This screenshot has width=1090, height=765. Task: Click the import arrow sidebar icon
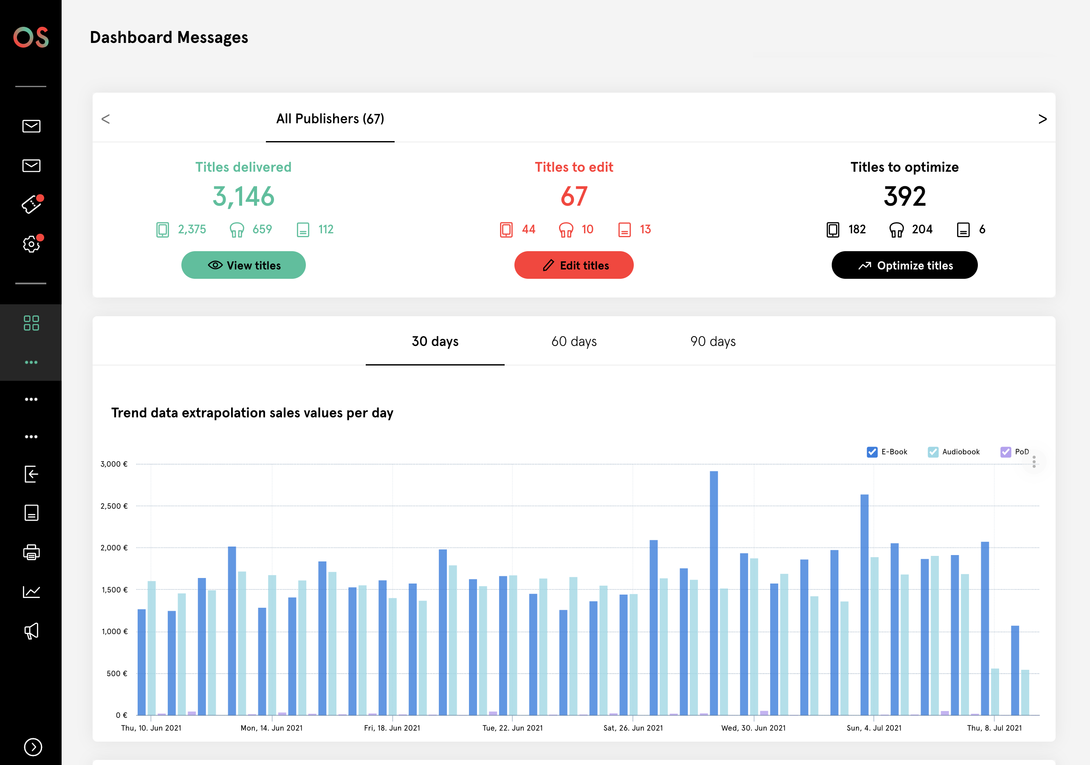click(31, 474)
